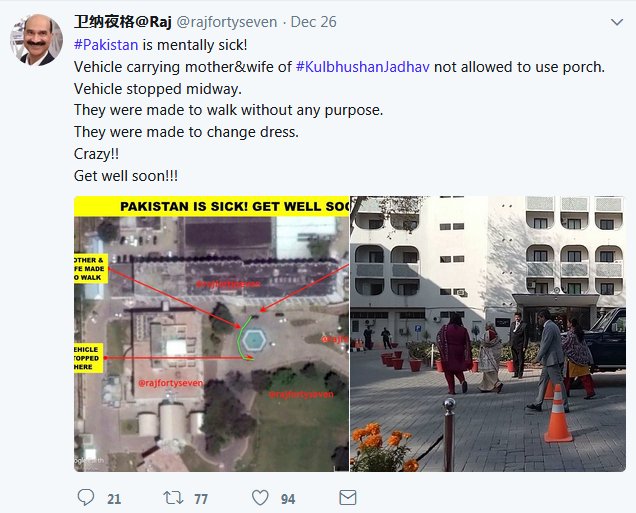636x513 pixels.
Task: Open the satellite map image attachment
Action: pos(211,334)
